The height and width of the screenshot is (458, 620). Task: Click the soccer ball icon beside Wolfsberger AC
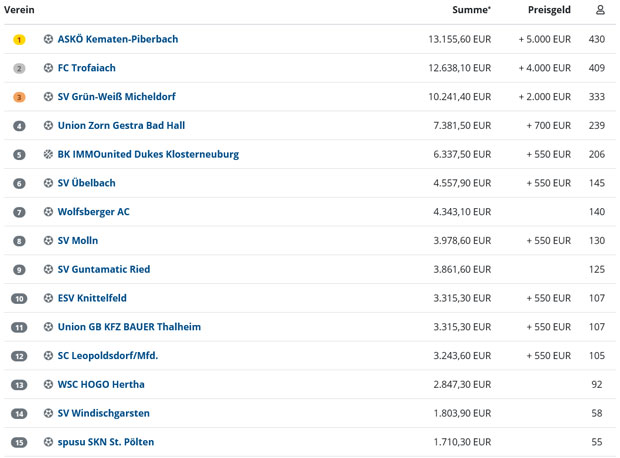coord(48,212)
